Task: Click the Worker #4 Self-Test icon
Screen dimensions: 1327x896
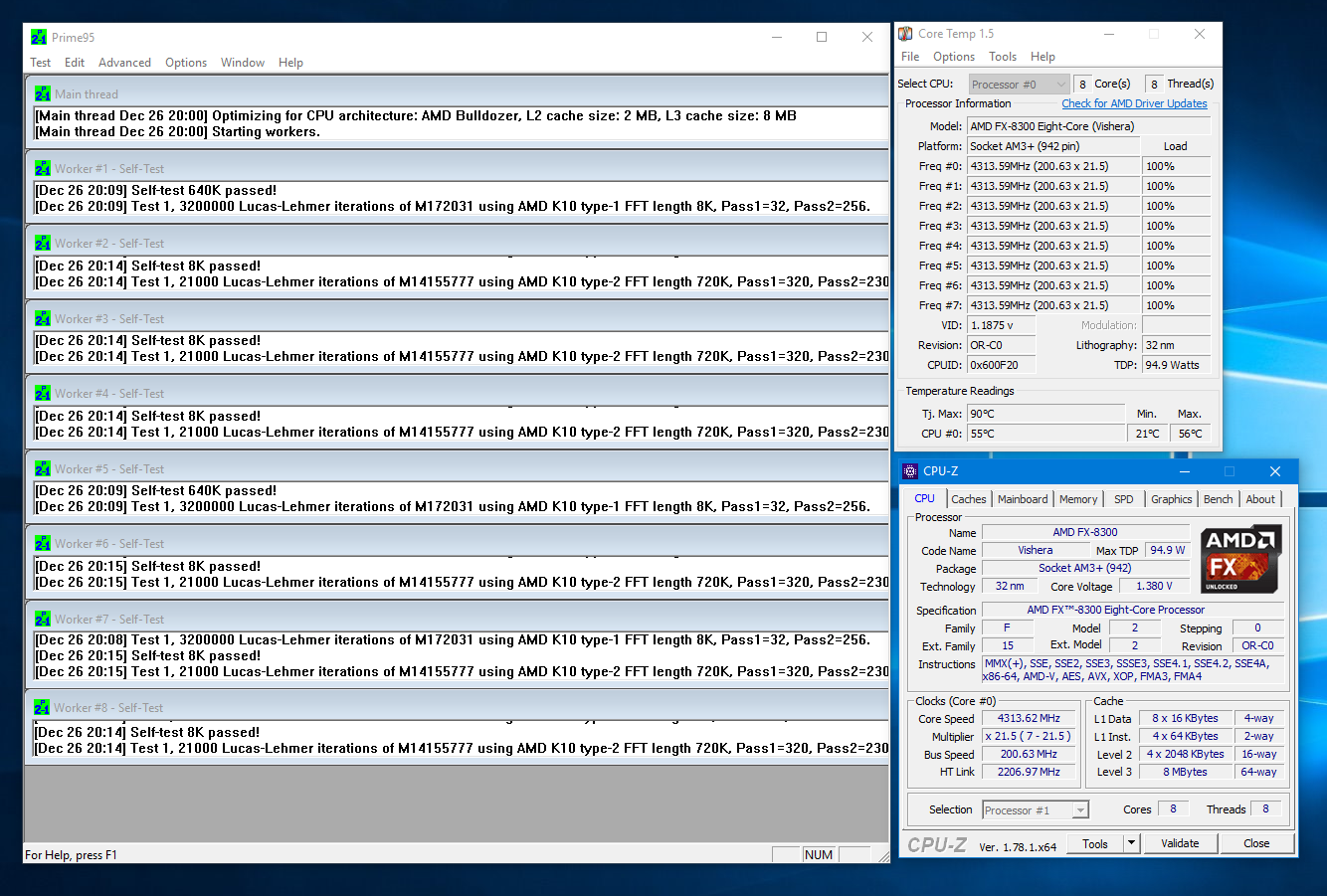Action: (x=43, y=393)
